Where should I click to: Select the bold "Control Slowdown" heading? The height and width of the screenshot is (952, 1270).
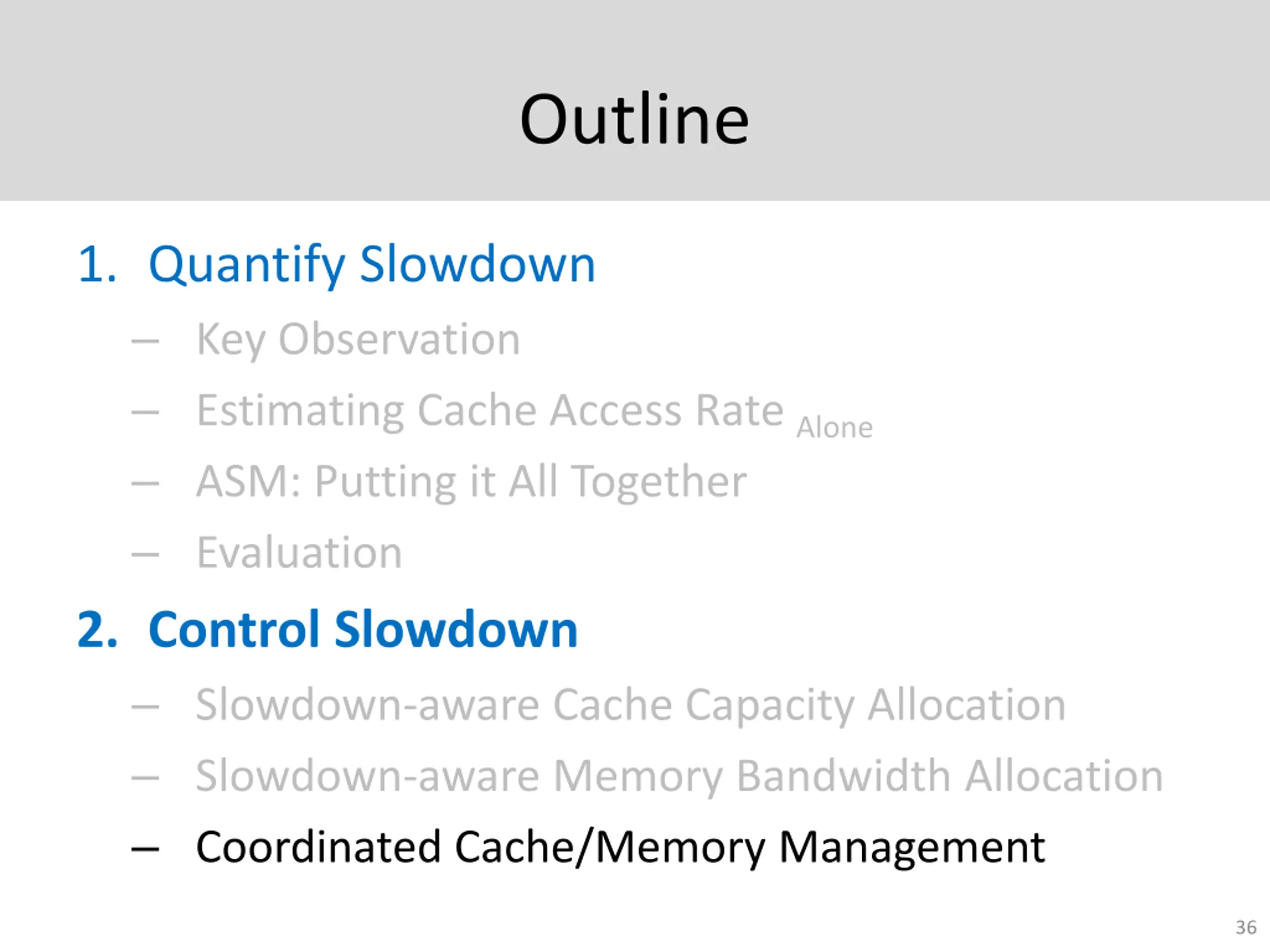362,630
